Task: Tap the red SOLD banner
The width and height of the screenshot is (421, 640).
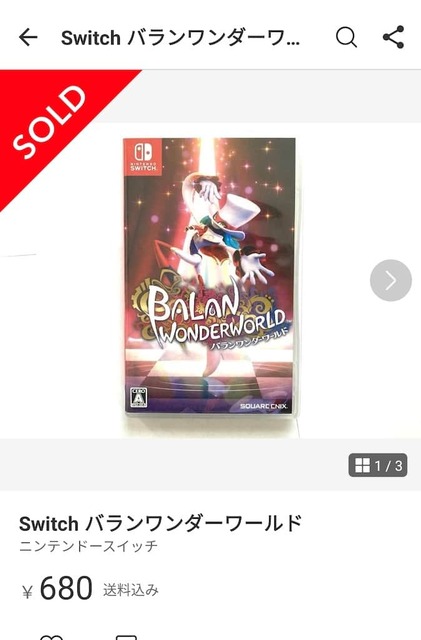Action: (51, 122)
